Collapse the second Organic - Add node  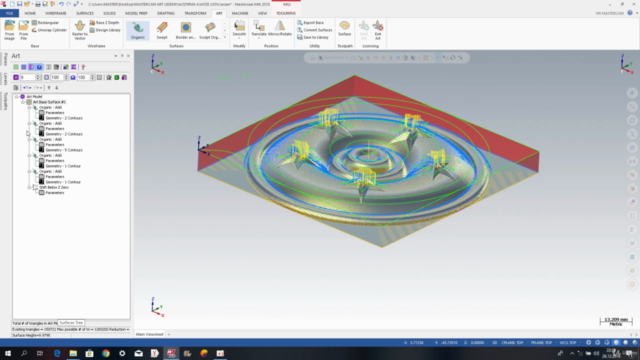click(29, 123)
